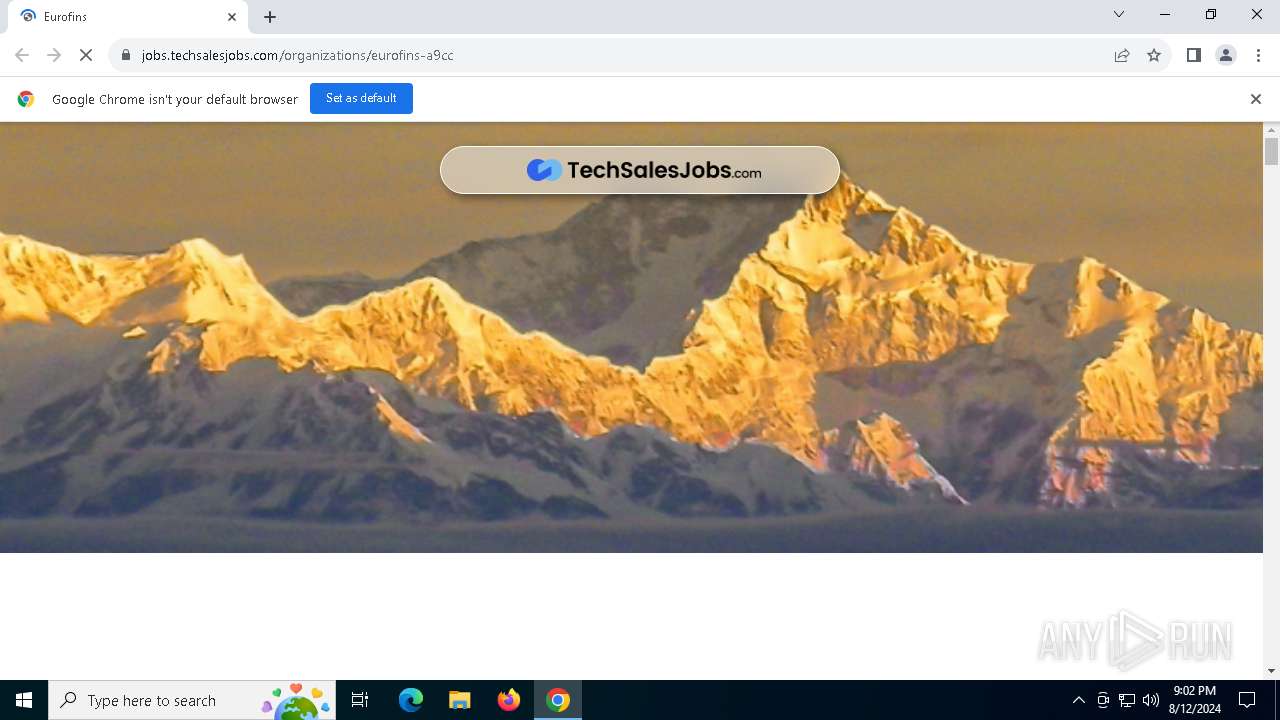Bookmark this tab with star

tap(1154, 55)
